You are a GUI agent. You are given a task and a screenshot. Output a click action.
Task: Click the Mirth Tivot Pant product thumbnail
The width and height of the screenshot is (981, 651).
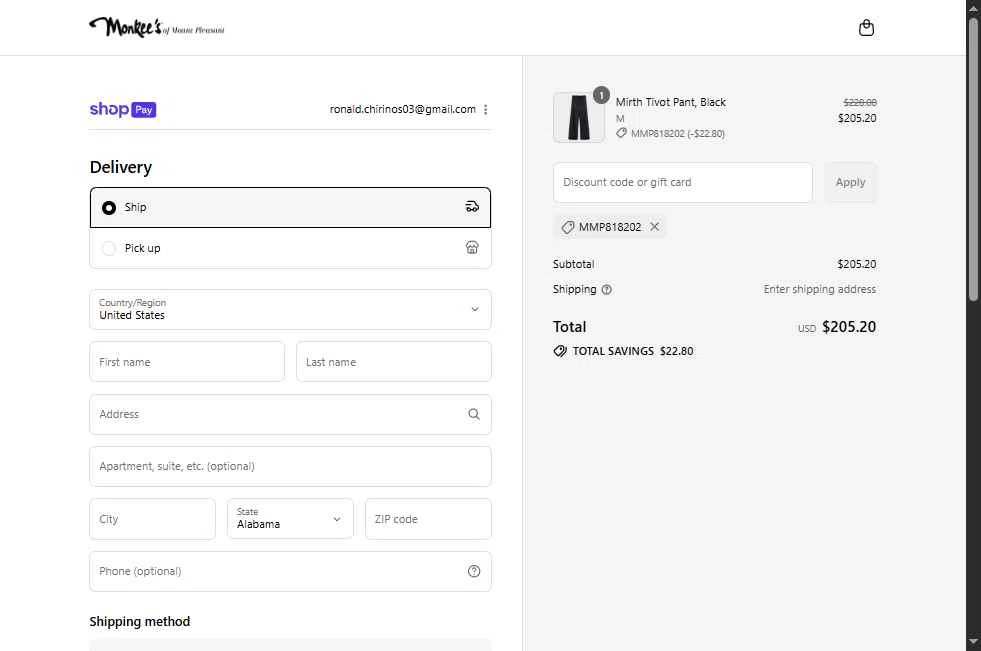coord(579,118)
